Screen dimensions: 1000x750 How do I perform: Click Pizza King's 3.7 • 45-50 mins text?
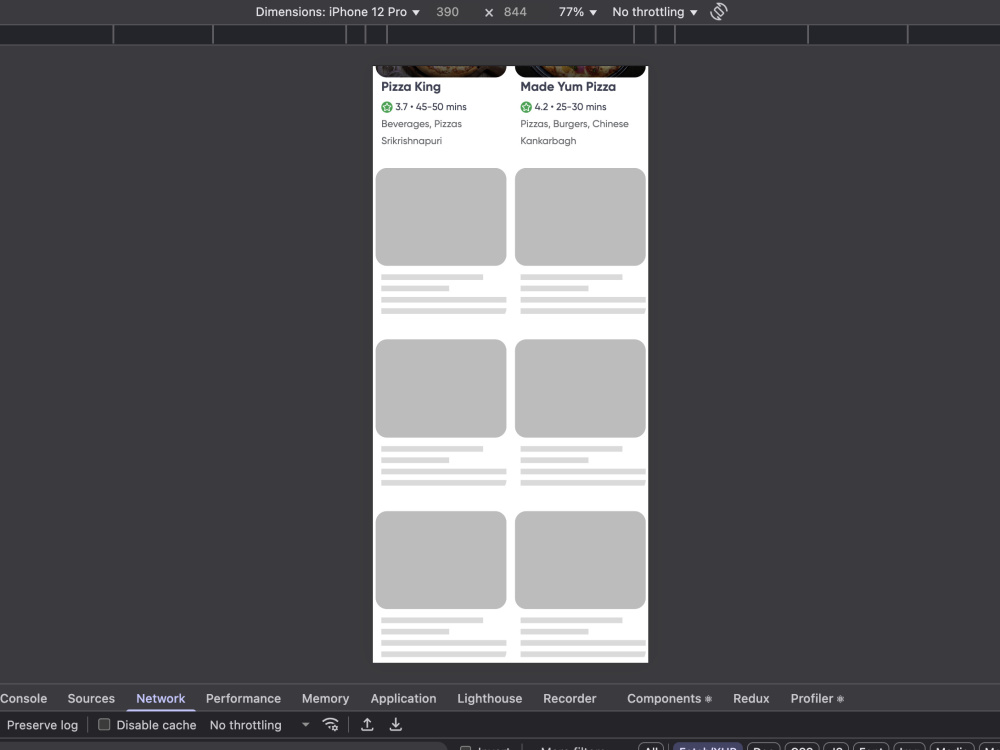pos(430,107)
